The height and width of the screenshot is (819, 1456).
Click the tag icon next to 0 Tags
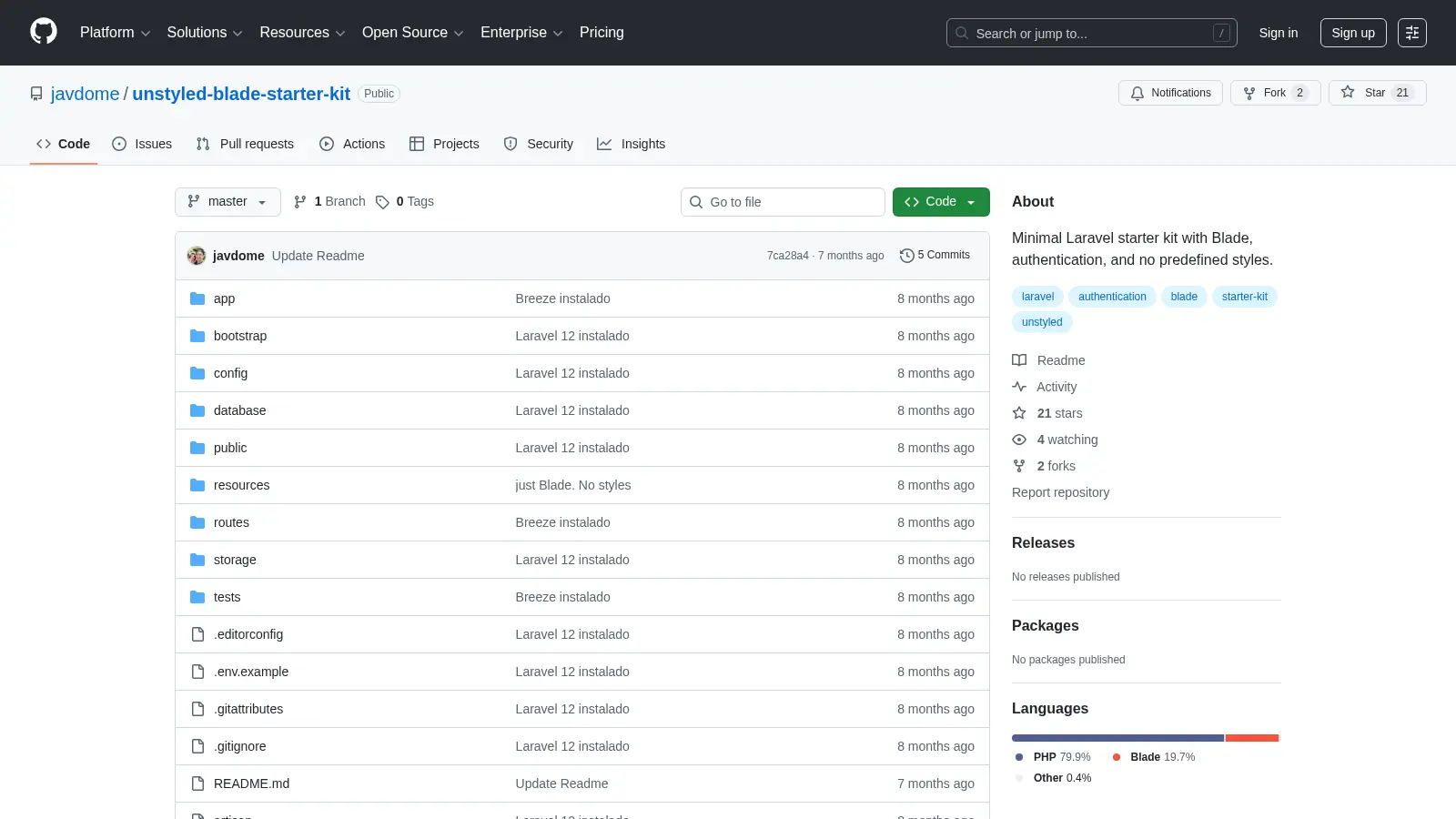(382, 202)
